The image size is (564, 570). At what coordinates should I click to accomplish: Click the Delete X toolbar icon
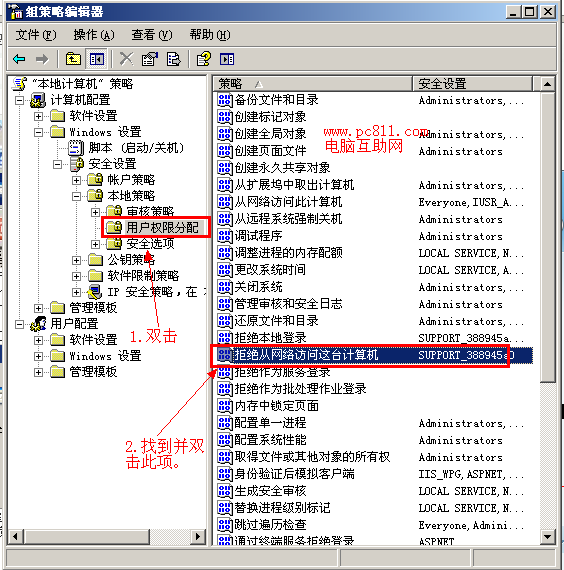click(126, 59)
